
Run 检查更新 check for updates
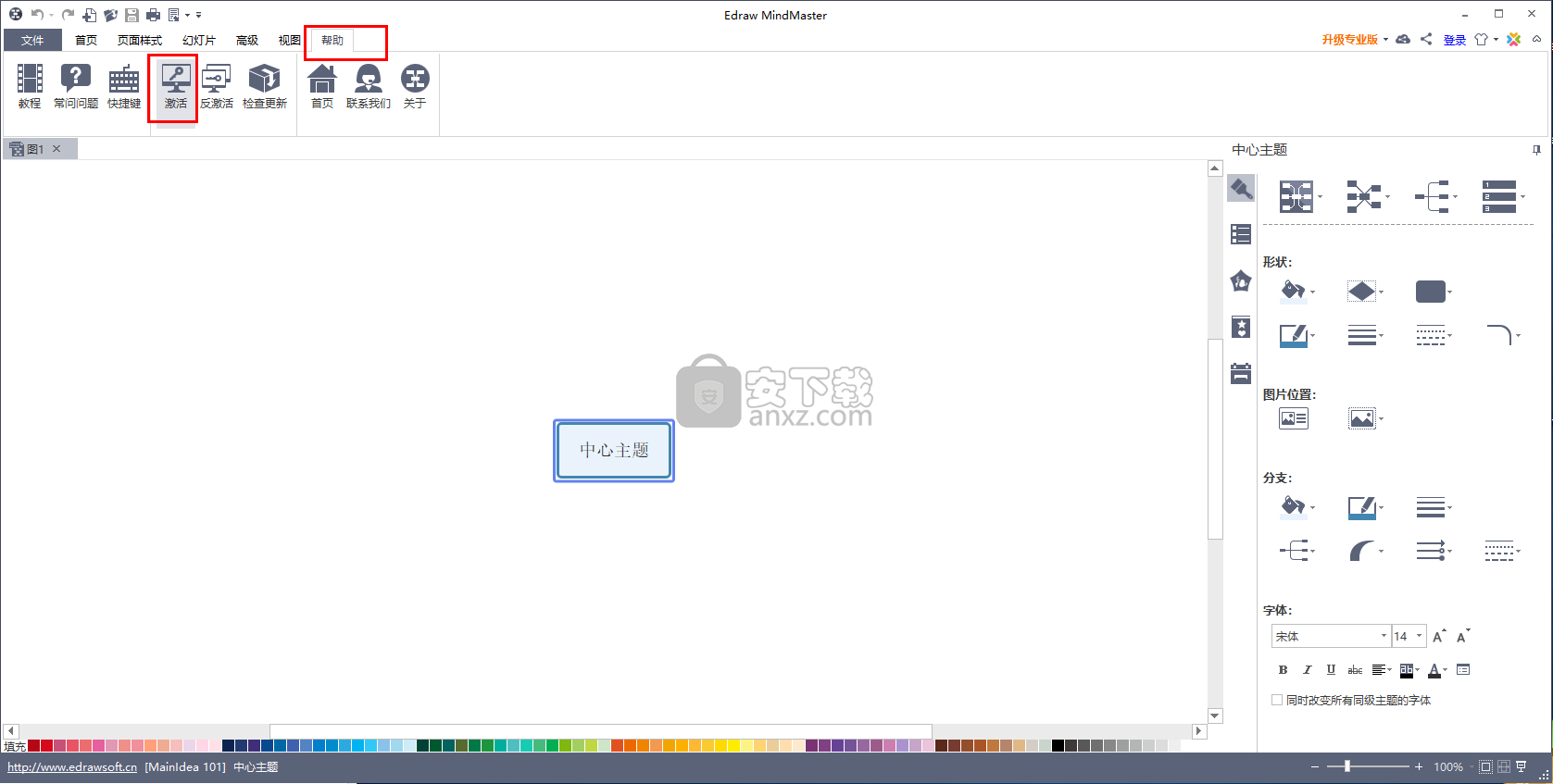click(x=265, y=86)
